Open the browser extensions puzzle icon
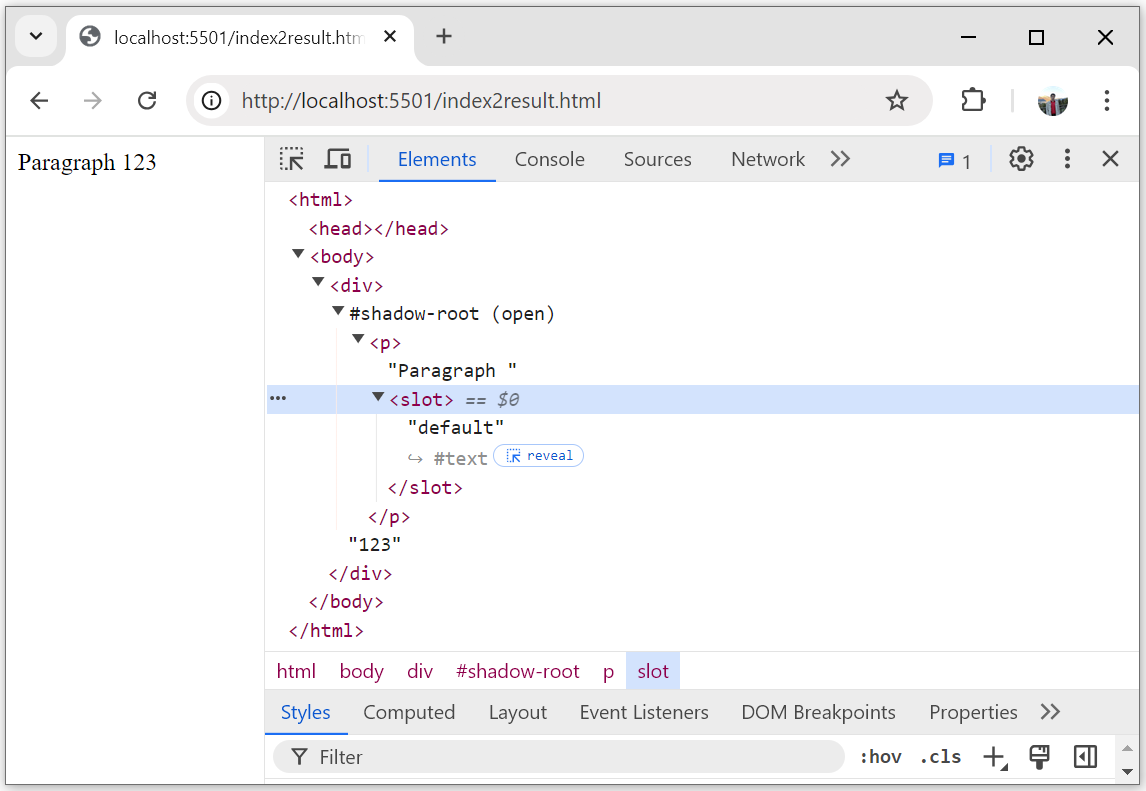Screen dimensions: 1146x791 [x=971, y=100]
